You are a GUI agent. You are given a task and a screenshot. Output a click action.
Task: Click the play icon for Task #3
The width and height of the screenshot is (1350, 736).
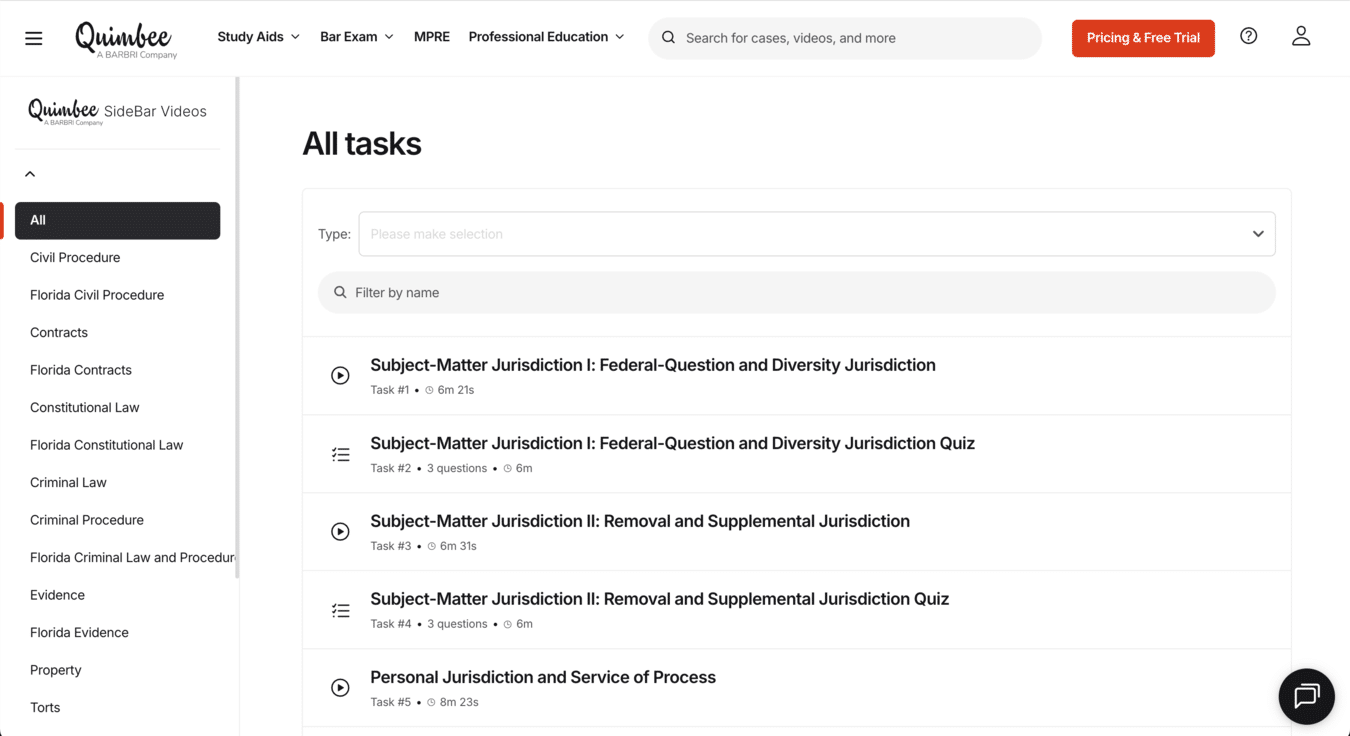(x=340, y=532)
